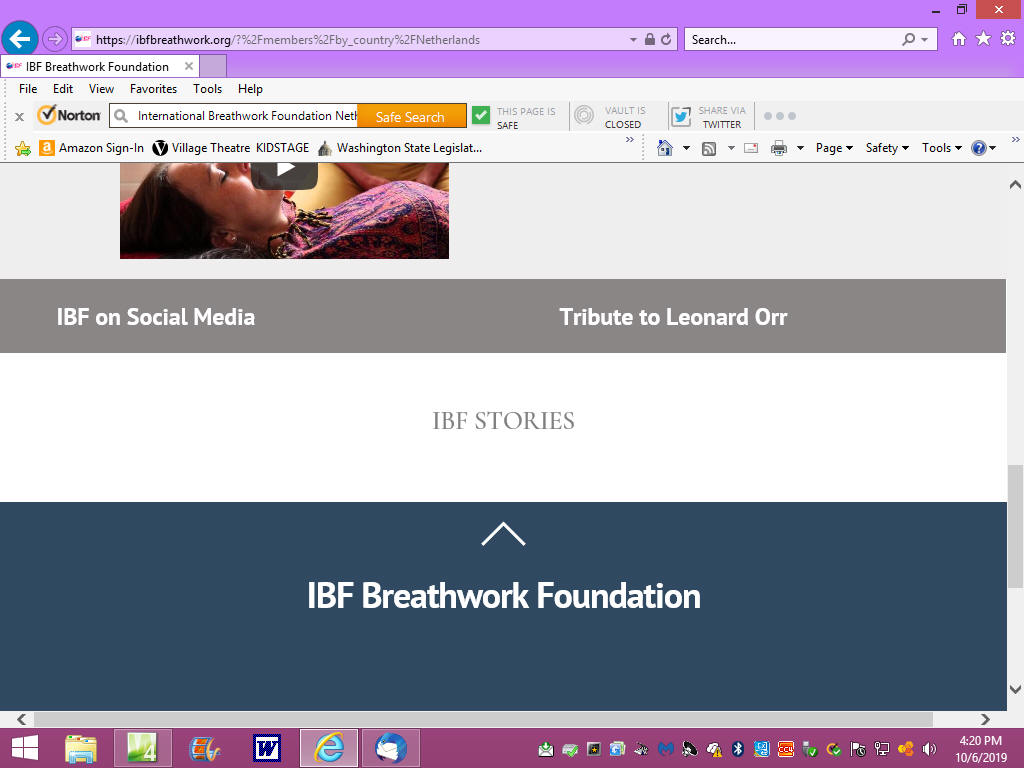This screenshot has width=1024, height=768.
Task: Open the Print dropdown arrow
Action: click(800, 148)
